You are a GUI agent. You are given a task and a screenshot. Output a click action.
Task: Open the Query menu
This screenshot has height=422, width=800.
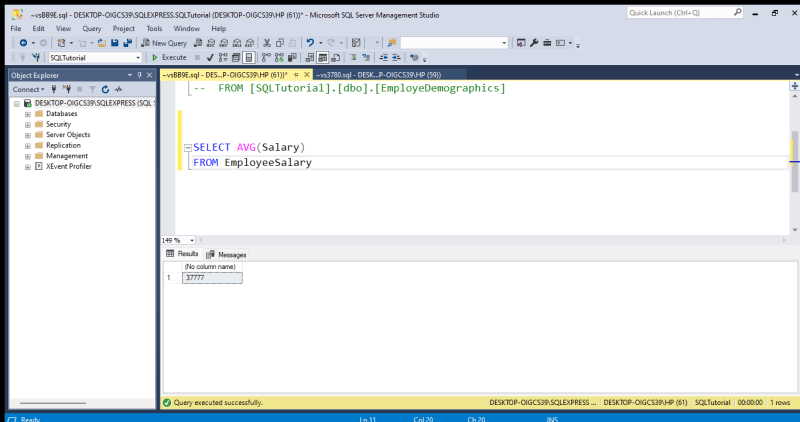click(x=92, y=29)
